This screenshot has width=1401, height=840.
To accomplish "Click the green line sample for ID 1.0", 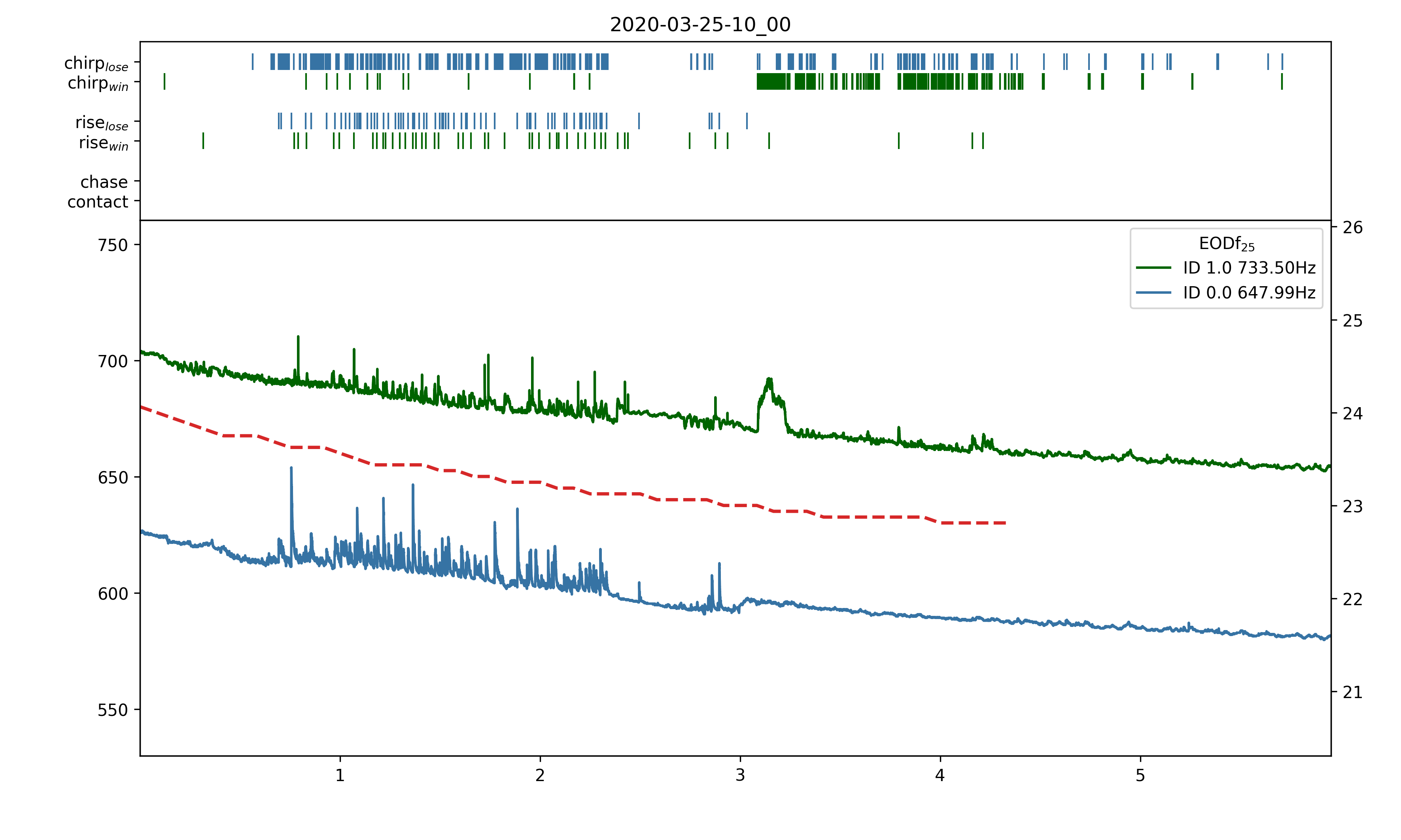I will coord(1153,267).
